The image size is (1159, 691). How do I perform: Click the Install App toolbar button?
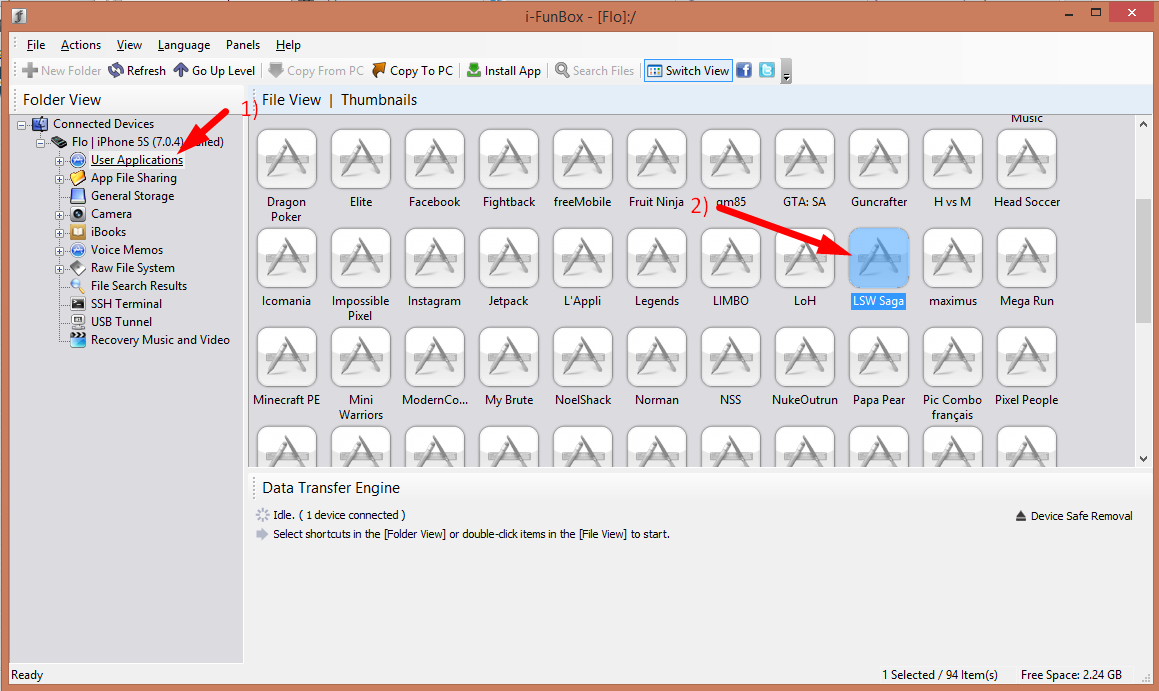click(504, 70)
